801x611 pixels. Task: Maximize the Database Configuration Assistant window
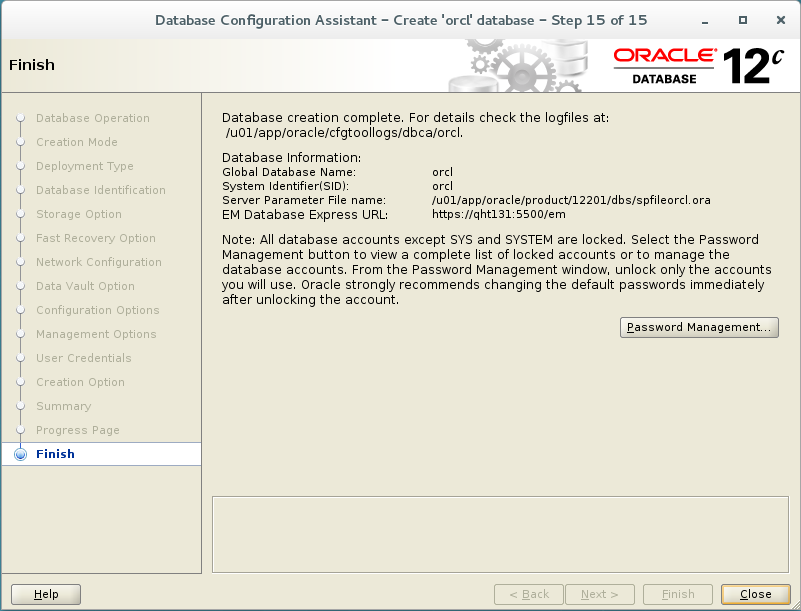pyautogui.click(x=743, y=20)
